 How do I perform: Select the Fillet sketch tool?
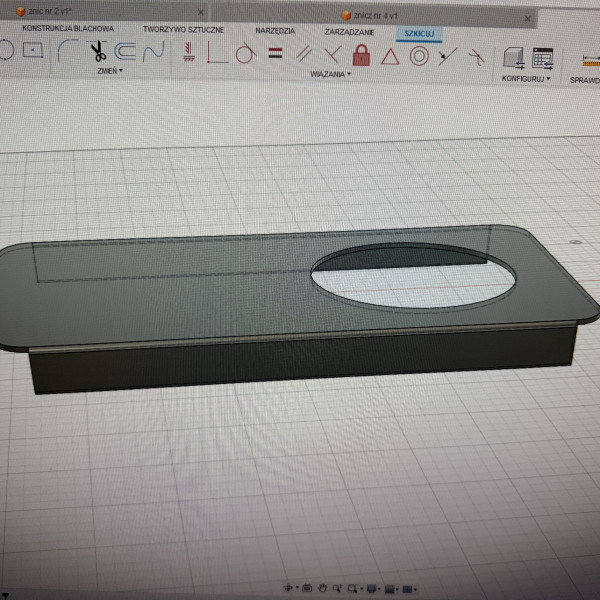tap(68, 52)
